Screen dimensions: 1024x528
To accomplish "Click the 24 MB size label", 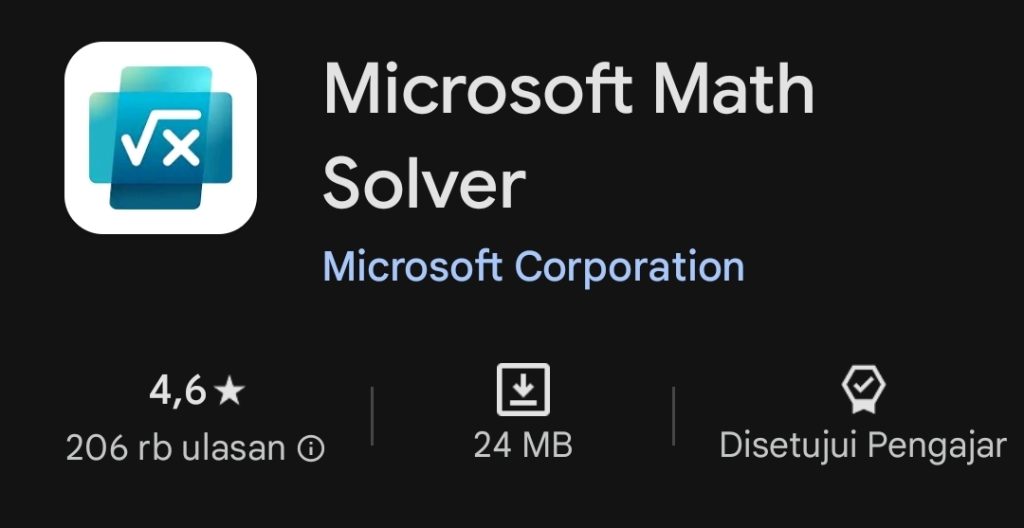I will click(x=523, y=446).
